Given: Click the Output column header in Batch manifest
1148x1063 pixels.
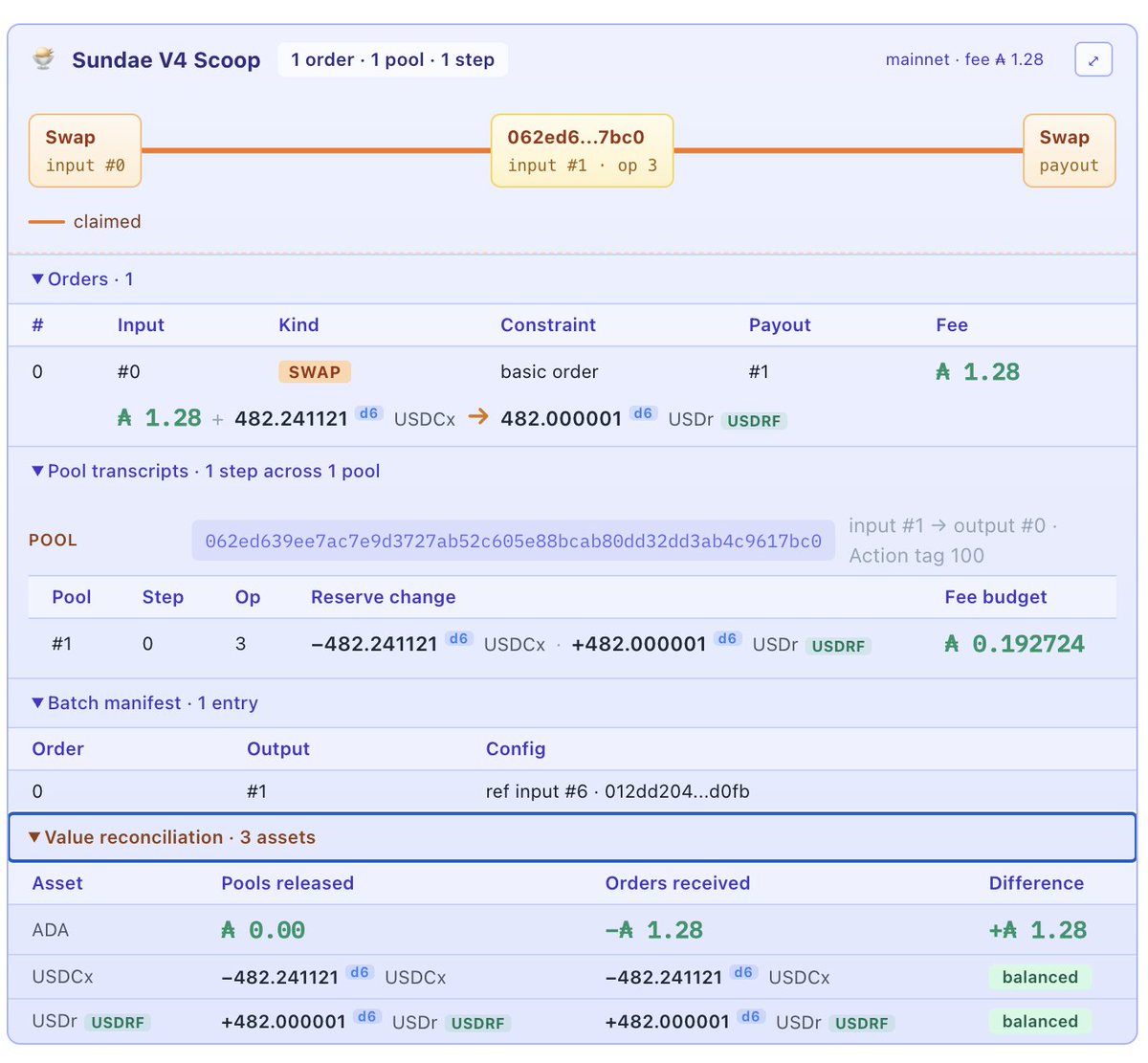Looking at the screenshot, I should point(278,749).
